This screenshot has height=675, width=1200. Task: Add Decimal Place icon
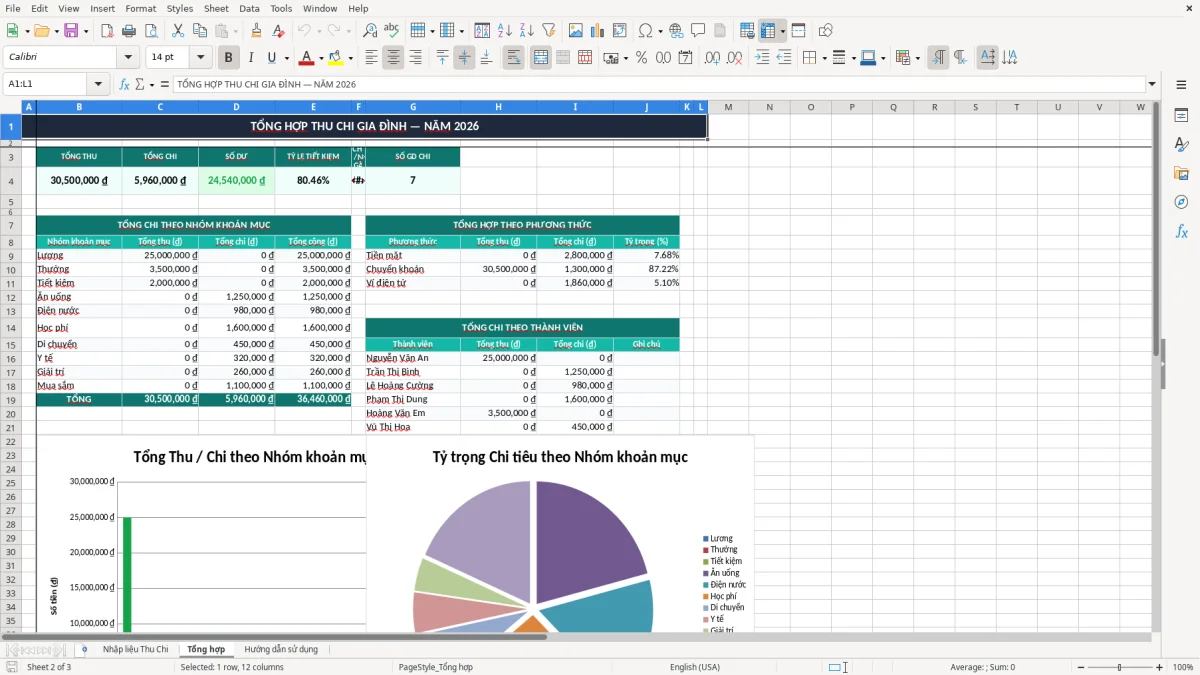click(x=714, y=58)
